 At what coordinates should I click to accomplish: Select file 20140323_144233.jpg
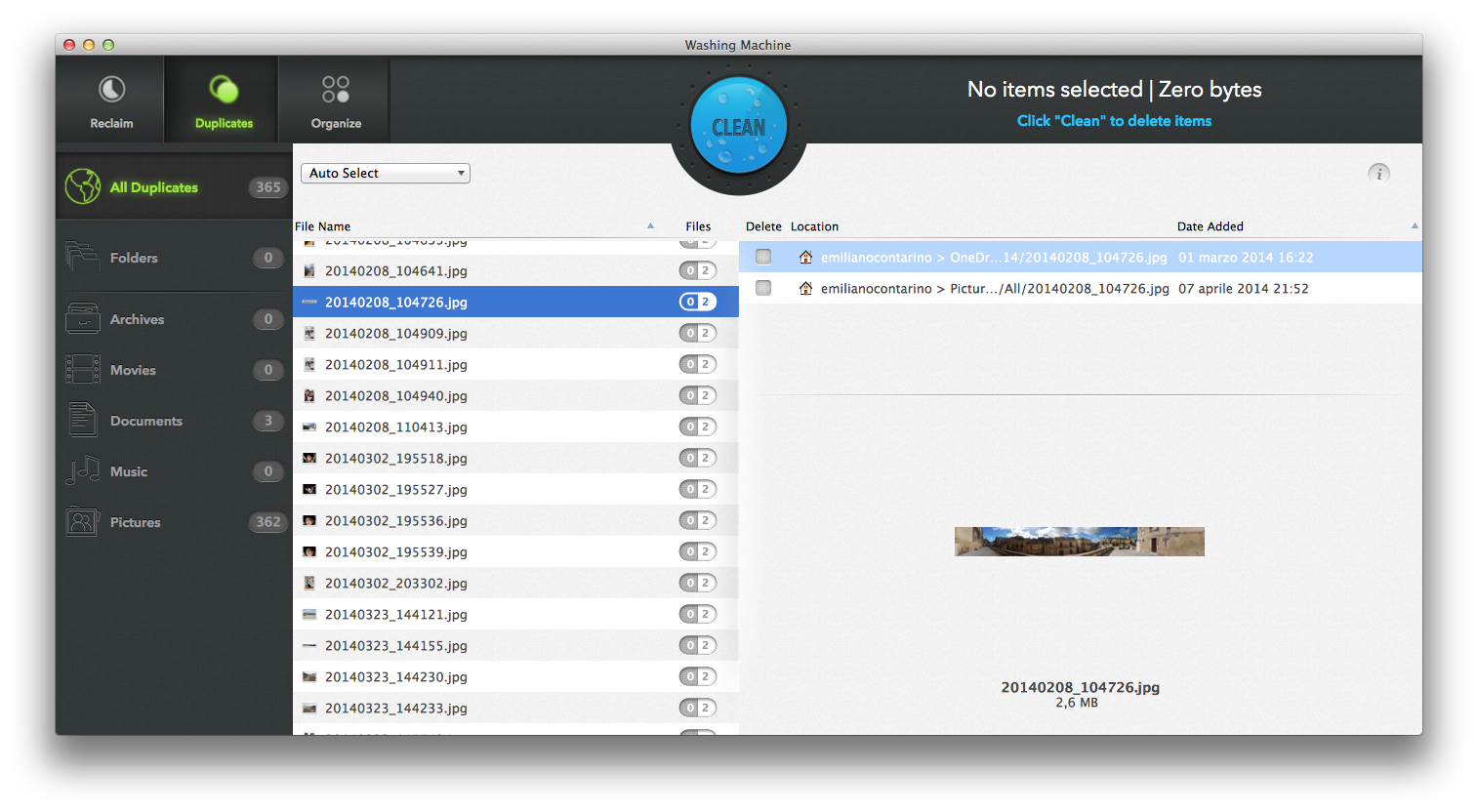click(515, 708)
